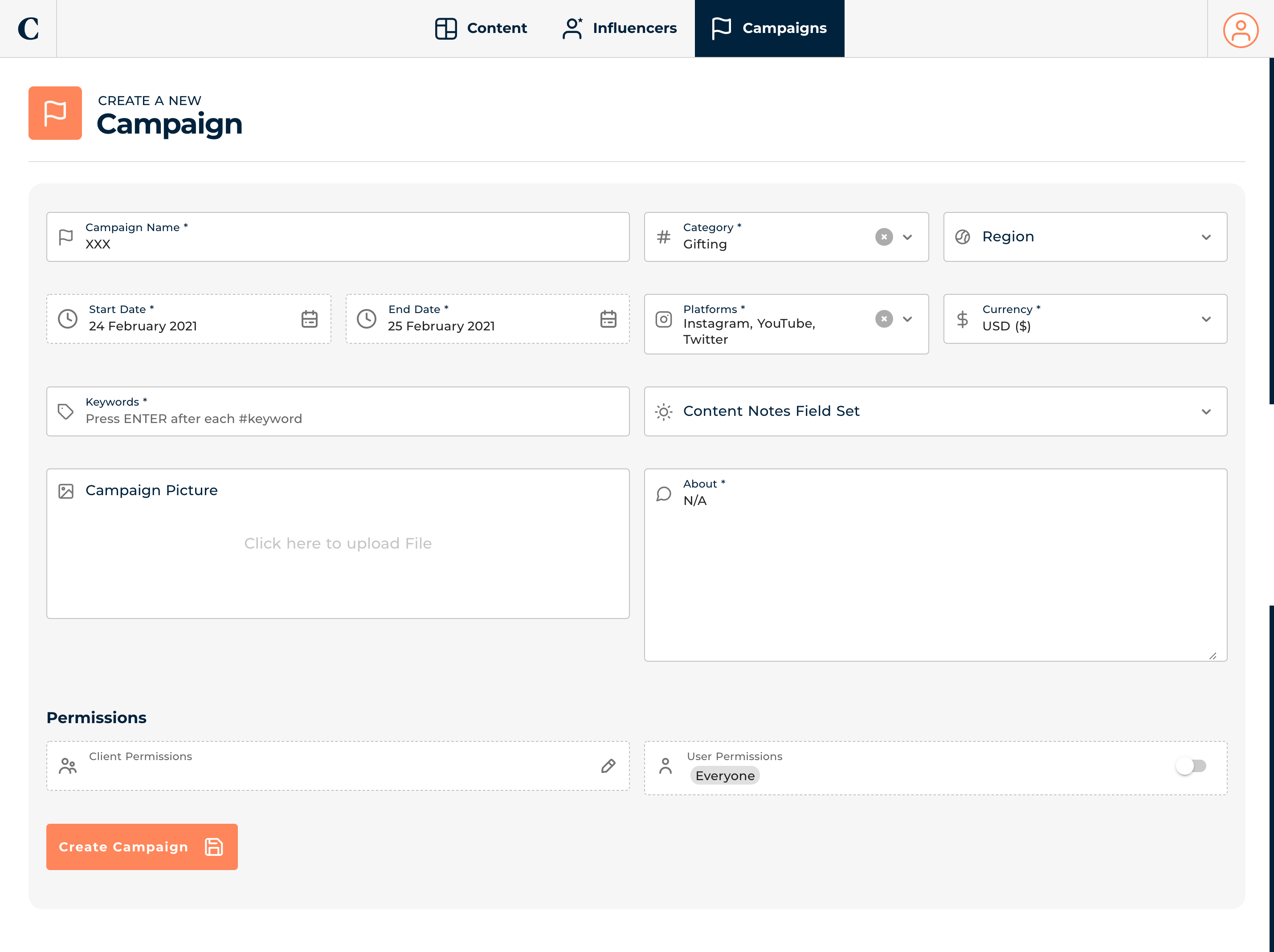Click the orange flag campaign icon
1274x952 pixels.
click(x=55, y=113)
